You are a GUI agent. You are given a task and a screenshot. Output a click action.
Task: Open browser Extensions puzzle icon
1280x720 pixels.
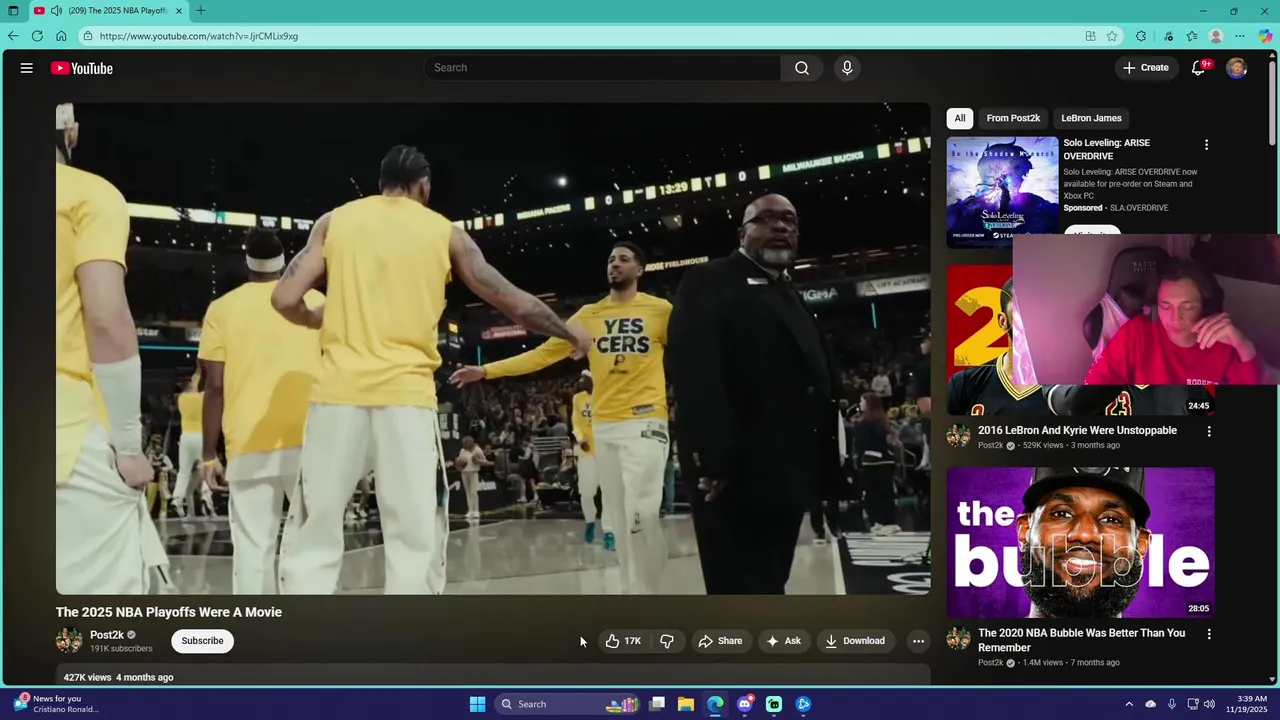point(1141,36)
